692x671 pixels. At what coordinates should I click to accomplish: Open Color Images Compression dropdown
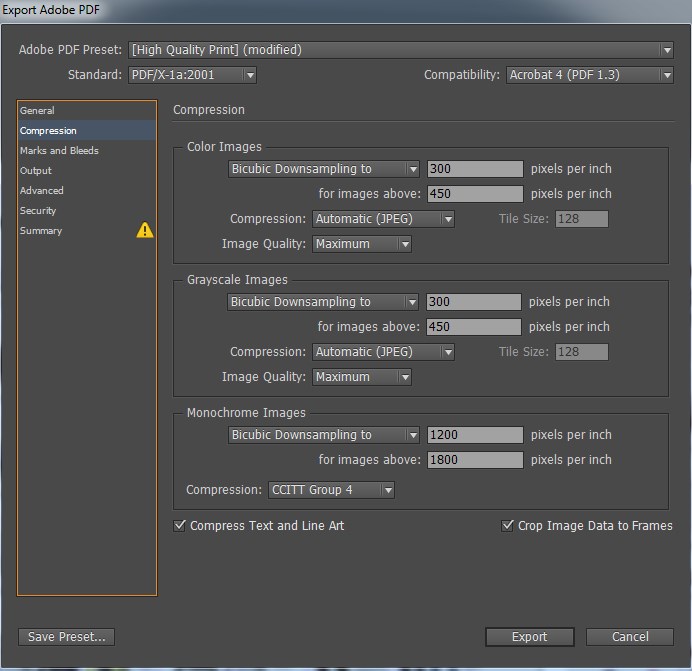tap(383, 219)
